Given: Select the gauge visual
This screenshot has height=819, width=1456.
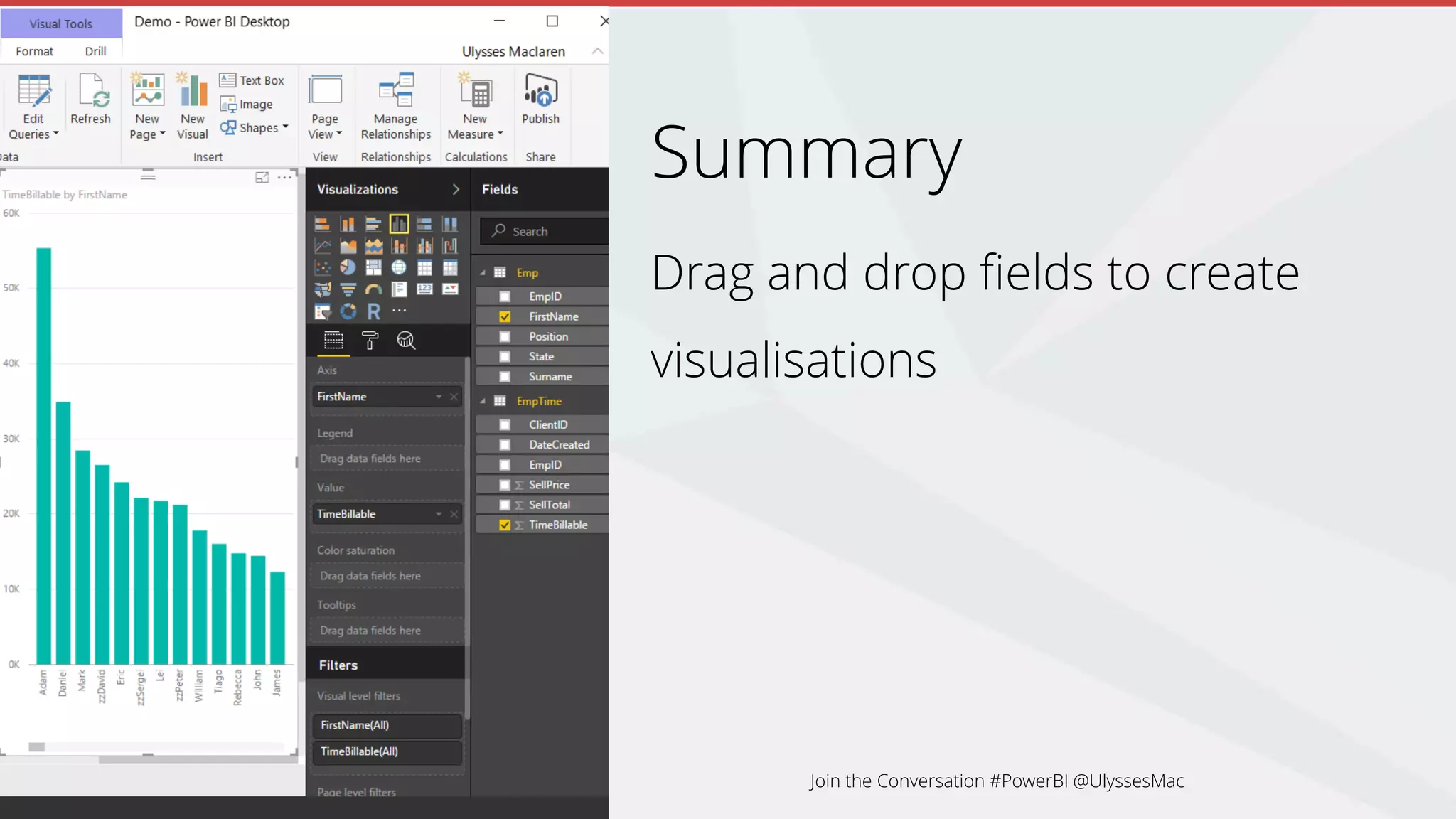Looking at the screenshot, I should (x=373, y=289).
